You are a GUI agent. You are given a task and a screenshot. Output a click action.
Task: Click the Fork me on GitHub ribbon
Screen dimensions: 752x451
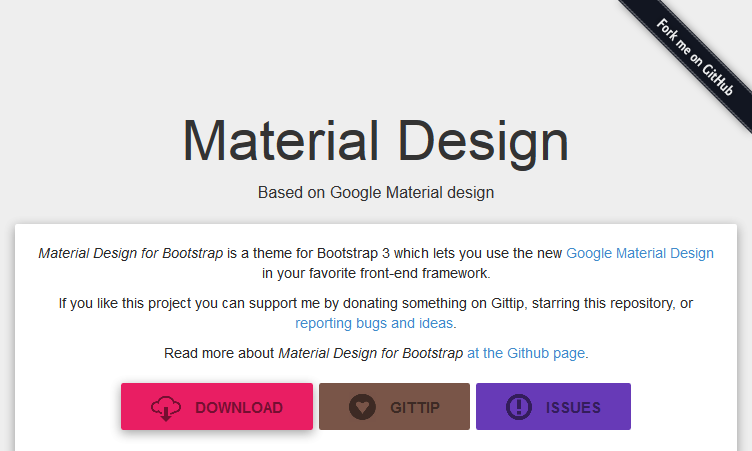point(694,57)
